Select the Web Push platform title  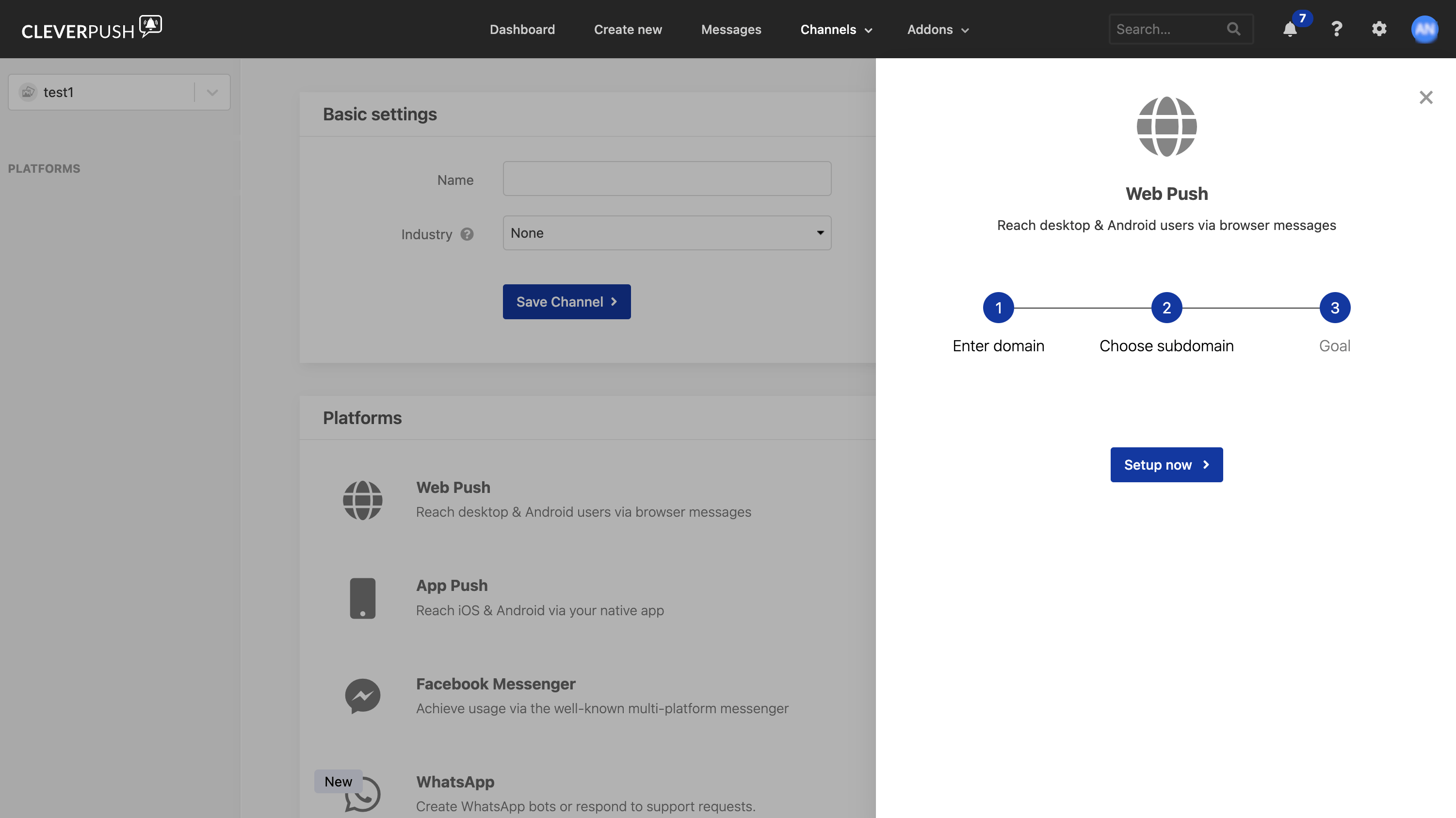[453, 487]
